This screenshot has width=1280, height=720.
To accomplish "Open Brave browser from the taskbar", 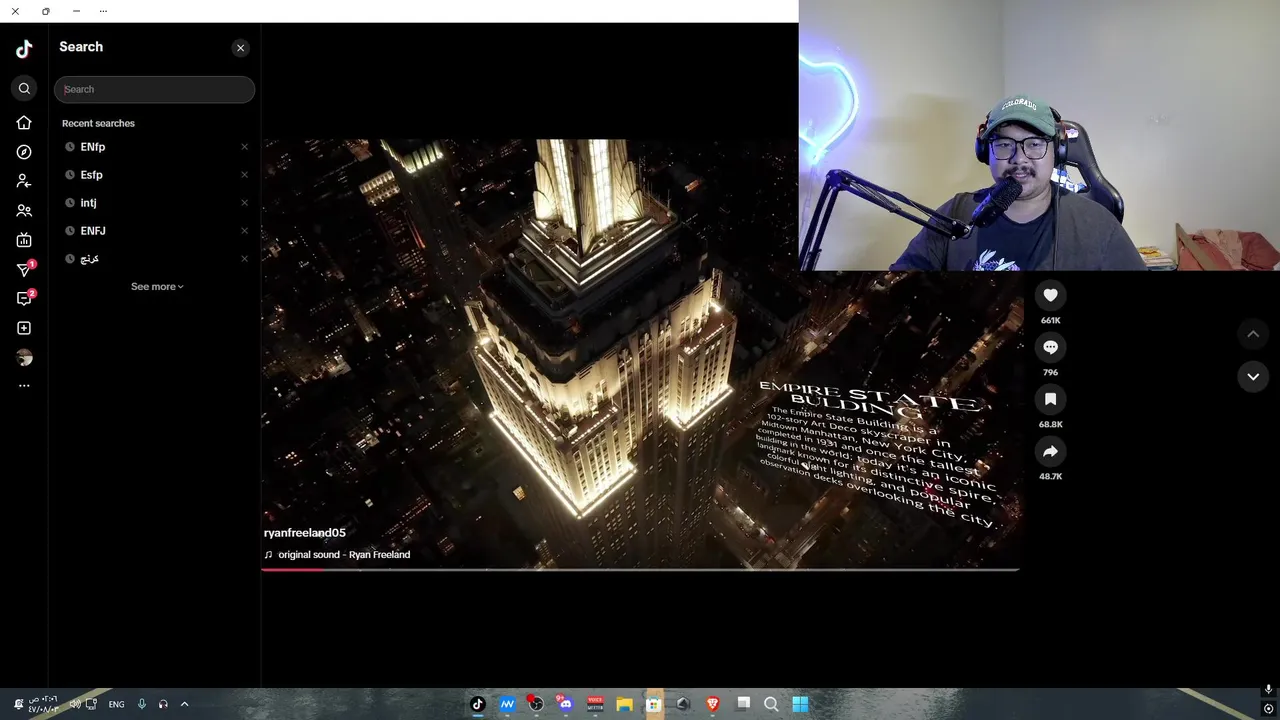I will pos(712,704).
